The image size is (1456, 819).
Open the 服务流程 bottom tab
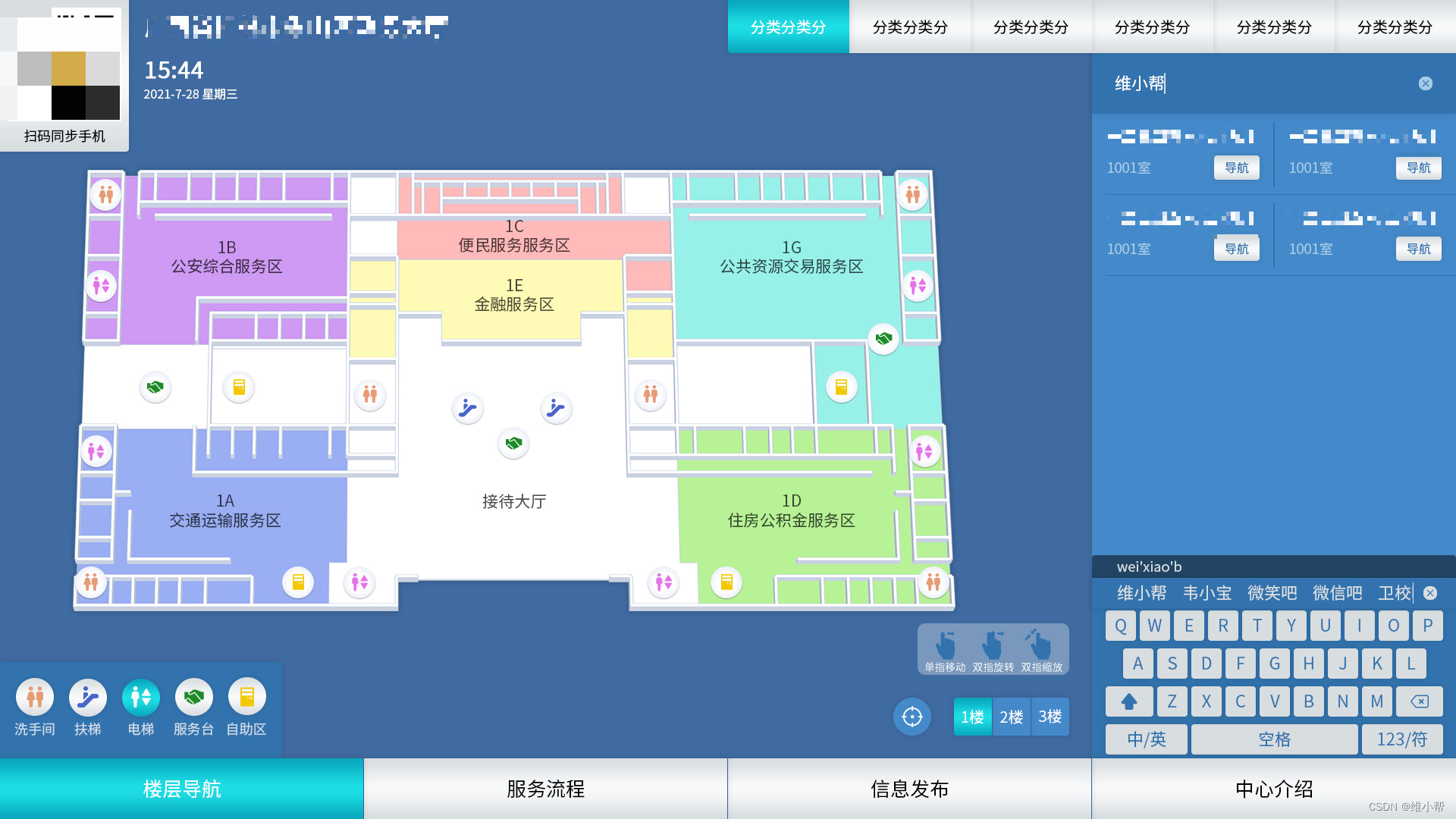click(546, 789)
